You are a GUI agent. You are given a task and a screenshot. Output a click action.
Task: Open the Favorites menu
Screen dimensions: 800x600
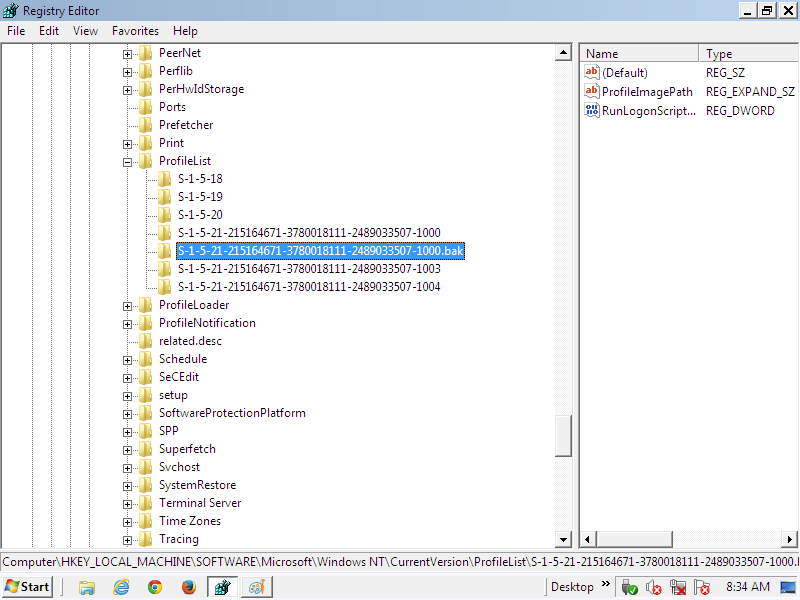point(135,31)
